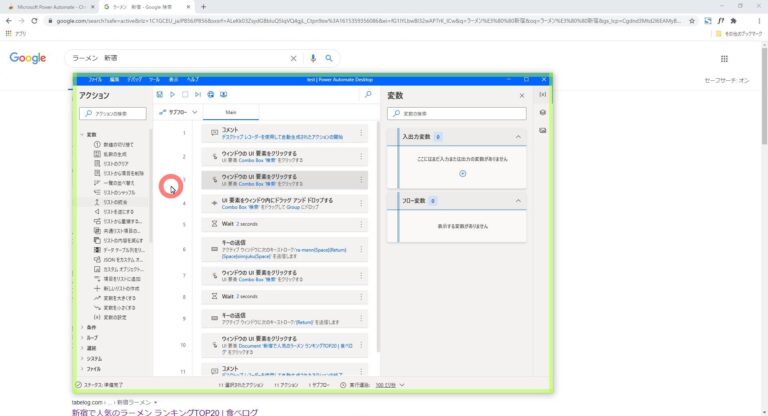The width and height of the screenshot is (768, 416).
Task: Open the 編集 menu
Action: pyautogui.click(x=115, y=79)
